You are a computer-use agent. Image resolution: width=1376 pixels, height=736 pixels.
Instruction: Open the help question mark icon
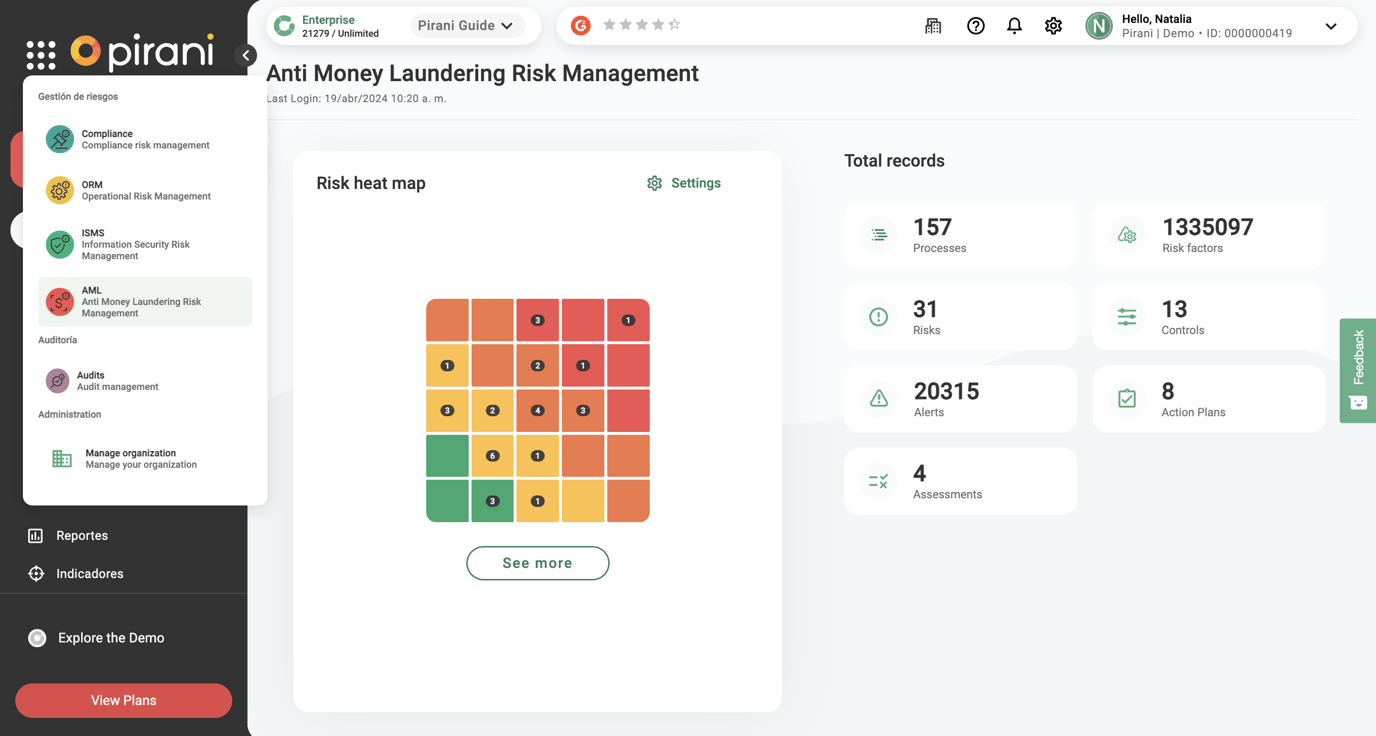[975, 26]
